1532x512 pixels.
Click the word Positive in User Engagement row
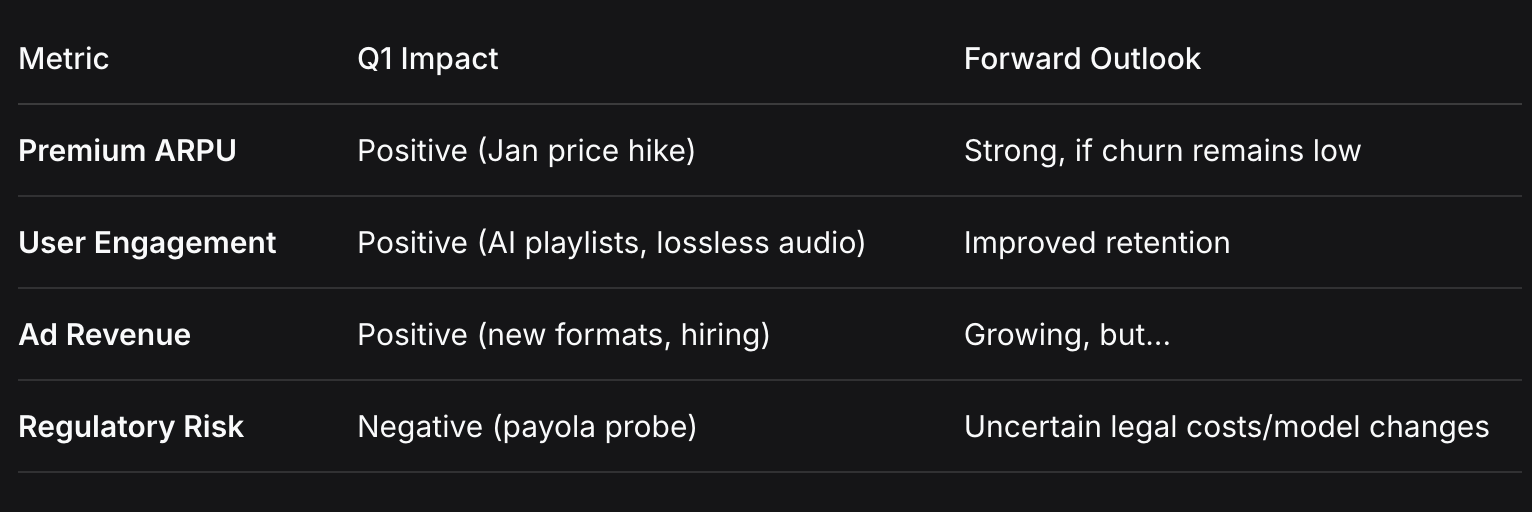tap(412, 243)
